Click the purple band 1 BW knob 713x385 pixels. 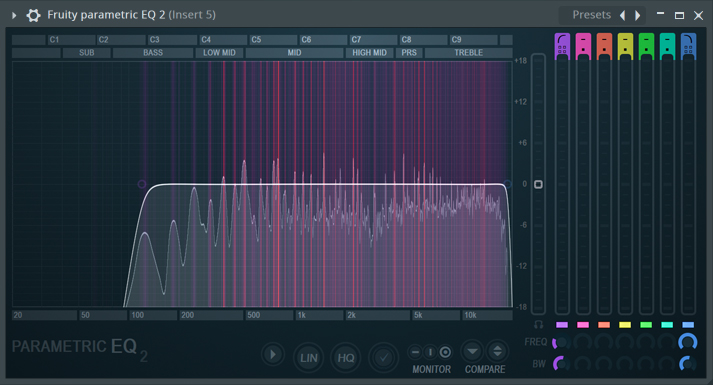[562, 364]
